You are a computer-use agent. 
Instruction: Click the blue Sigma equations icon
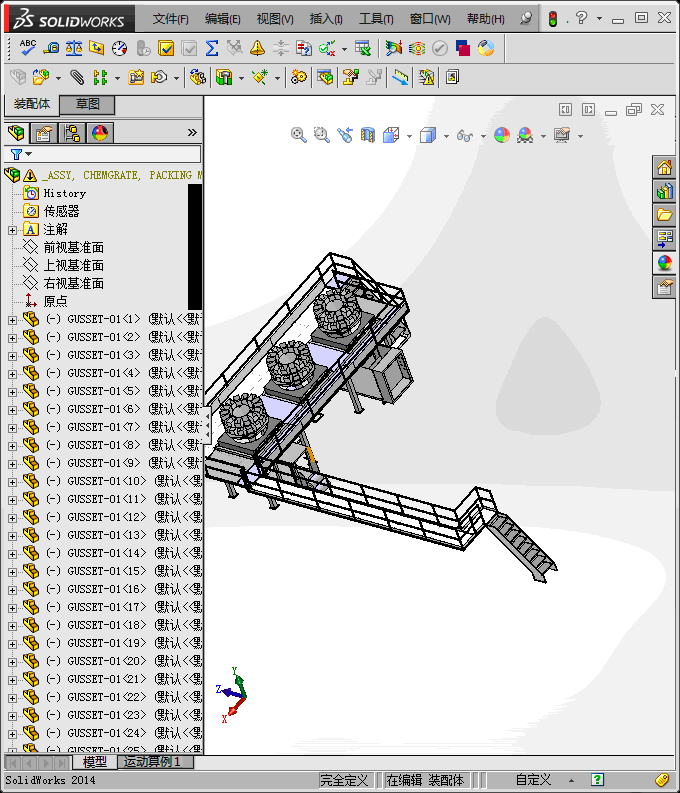pyautogui.click(x=212, y=48)
